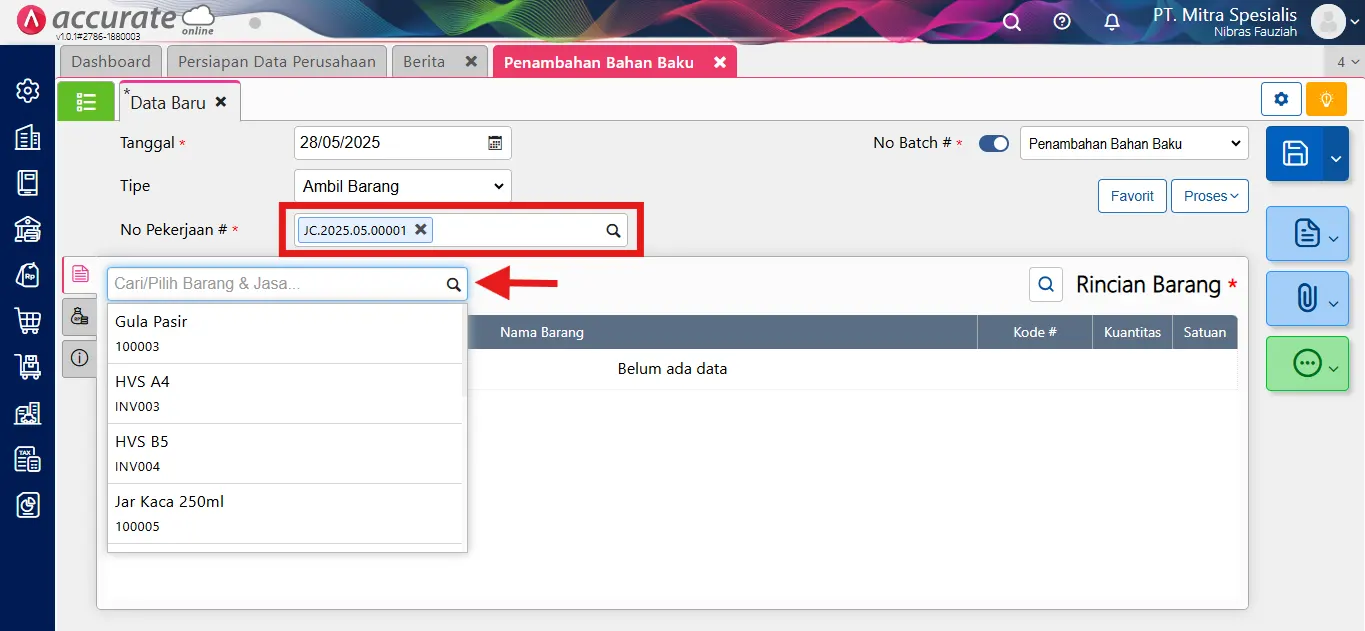1365x631 pixels.
Task: Open the shopping cart sidebar module
Action: pos(27,321)
